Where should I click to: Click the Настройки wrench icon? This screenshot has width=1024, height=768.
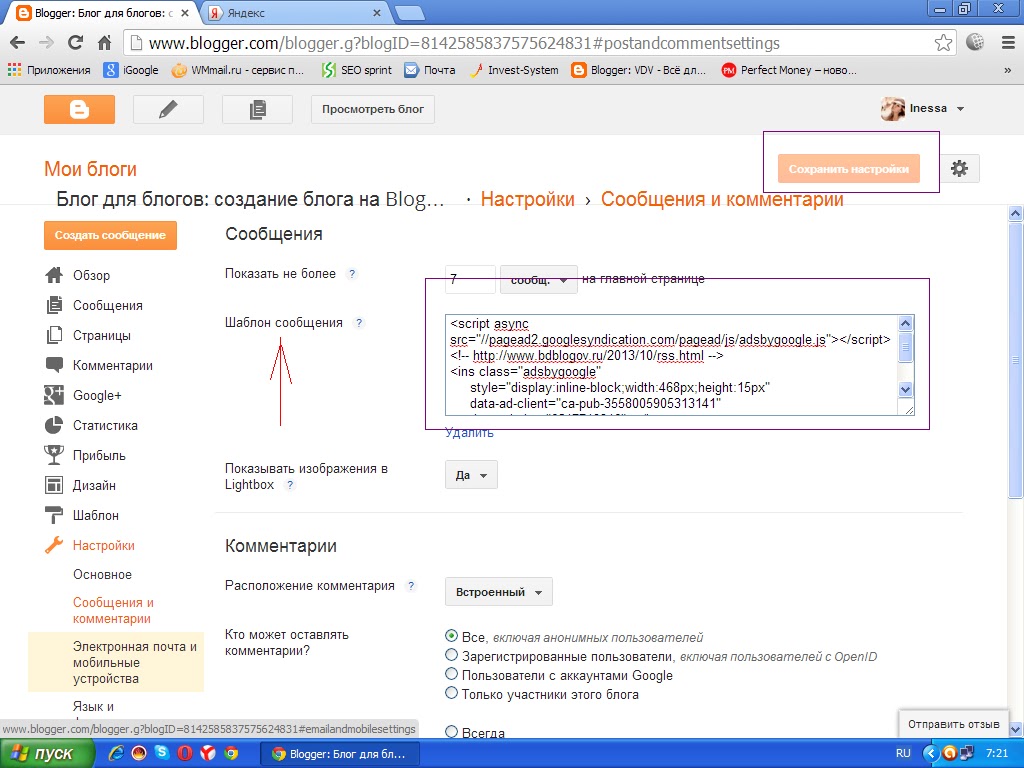(x=54, y=545)
